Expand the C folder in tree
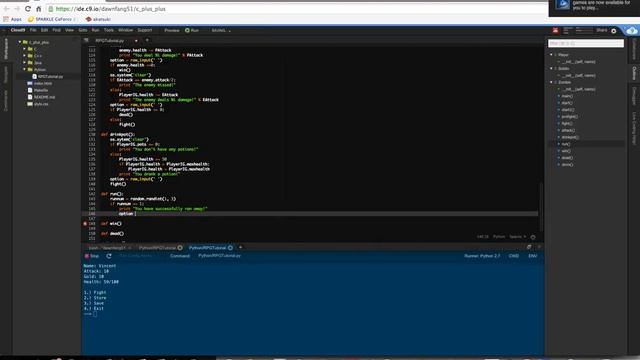Viewport: 640px width, 360px height. [25, 49]
